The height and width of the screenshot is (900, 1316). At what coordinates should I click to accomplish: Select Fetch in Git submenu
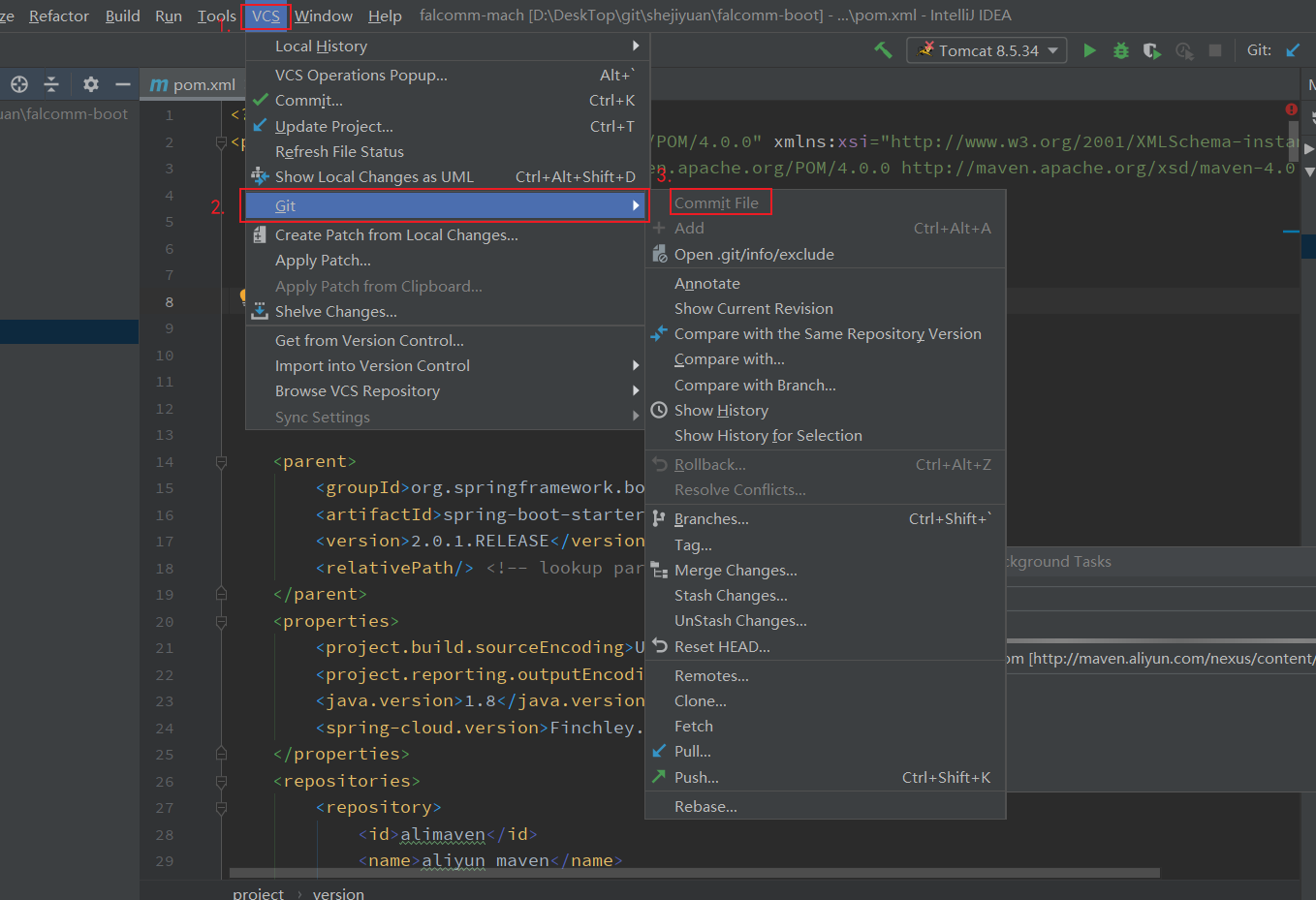click(x=826, y=726)
